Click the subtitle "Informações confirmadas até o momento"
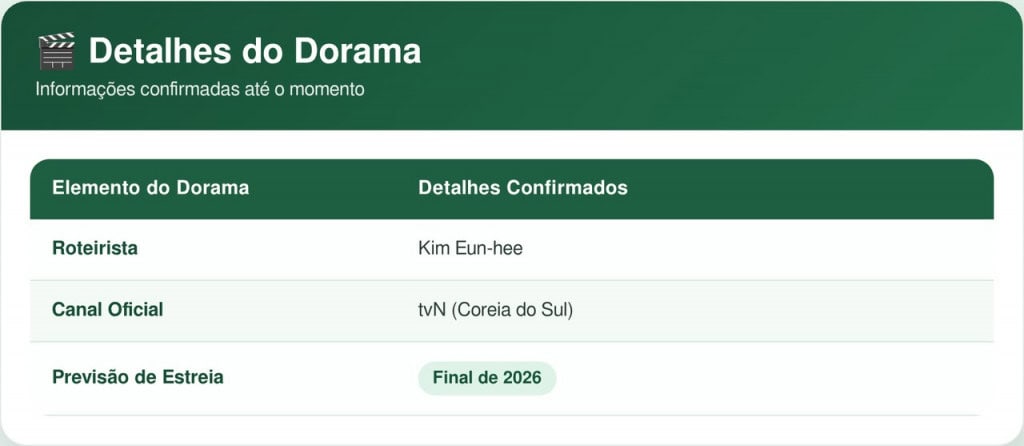The height and width of the screenshot is (446, 1024). (199, 89)
